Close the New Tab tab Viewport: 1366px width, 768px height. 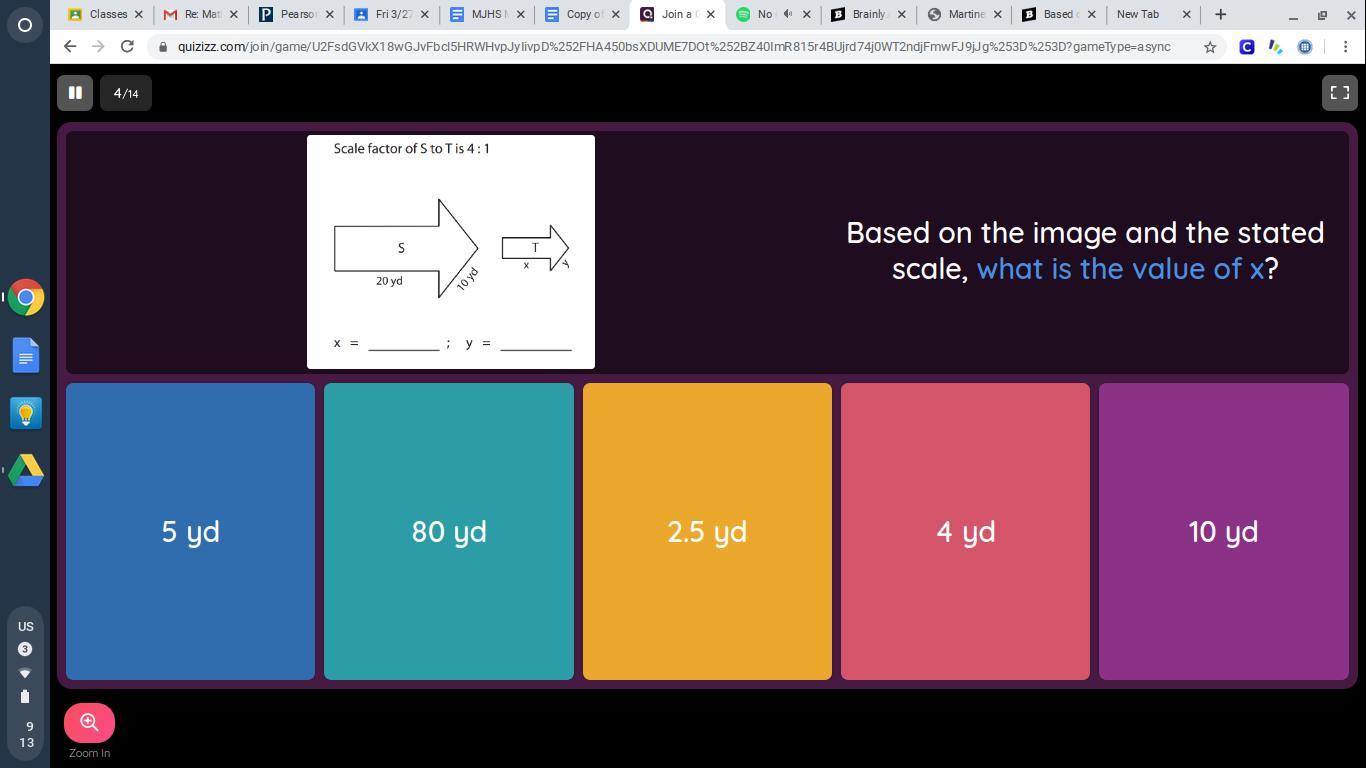[1187, 15]
